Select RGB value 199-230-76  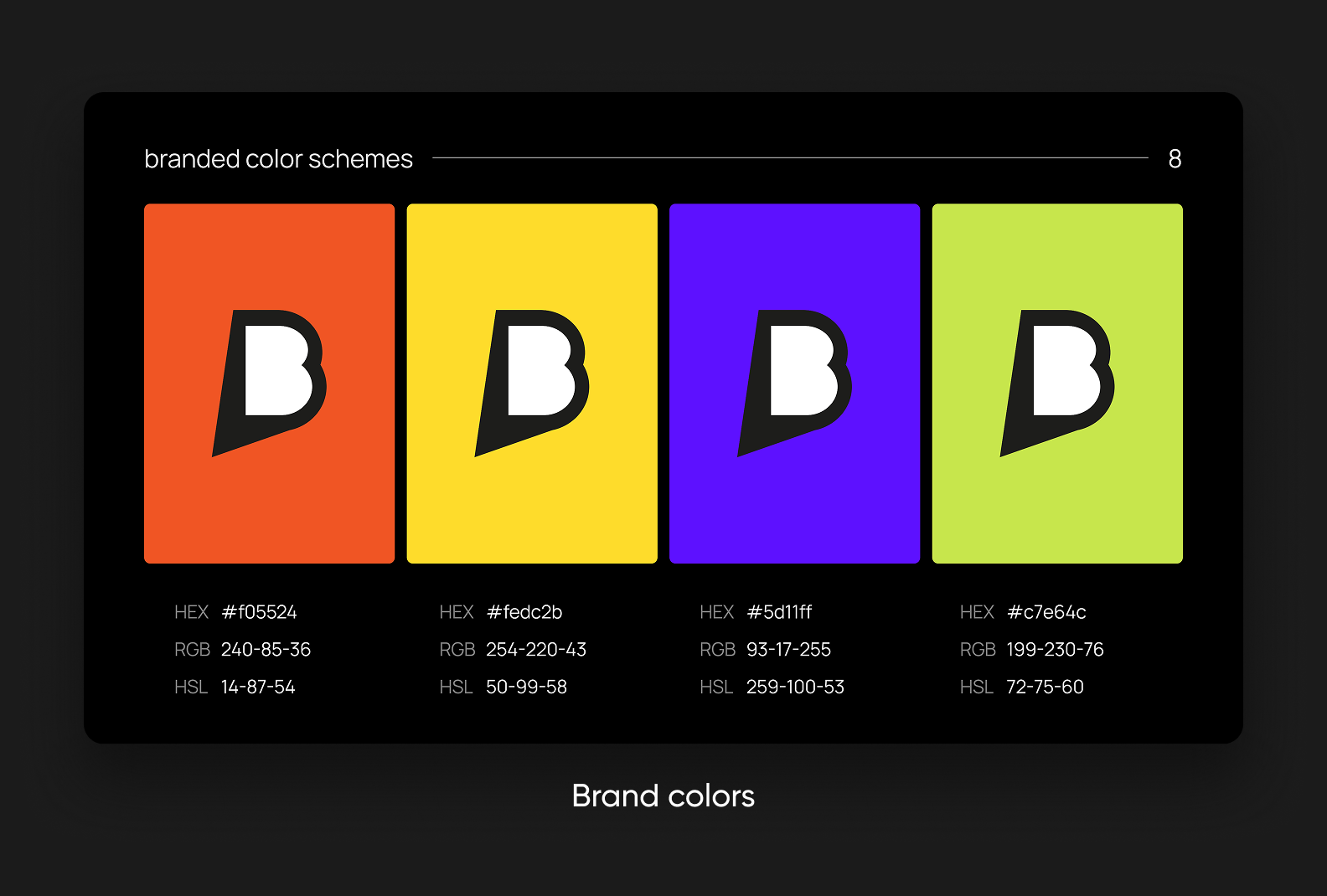(1055, 650)
